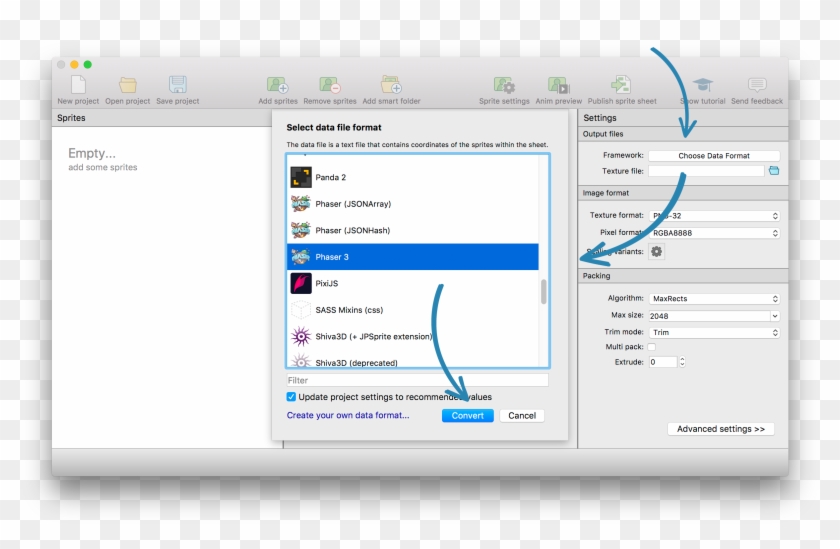Select Phaser 3 format
The height and width of the screenshot is (549, 840).
413,257
